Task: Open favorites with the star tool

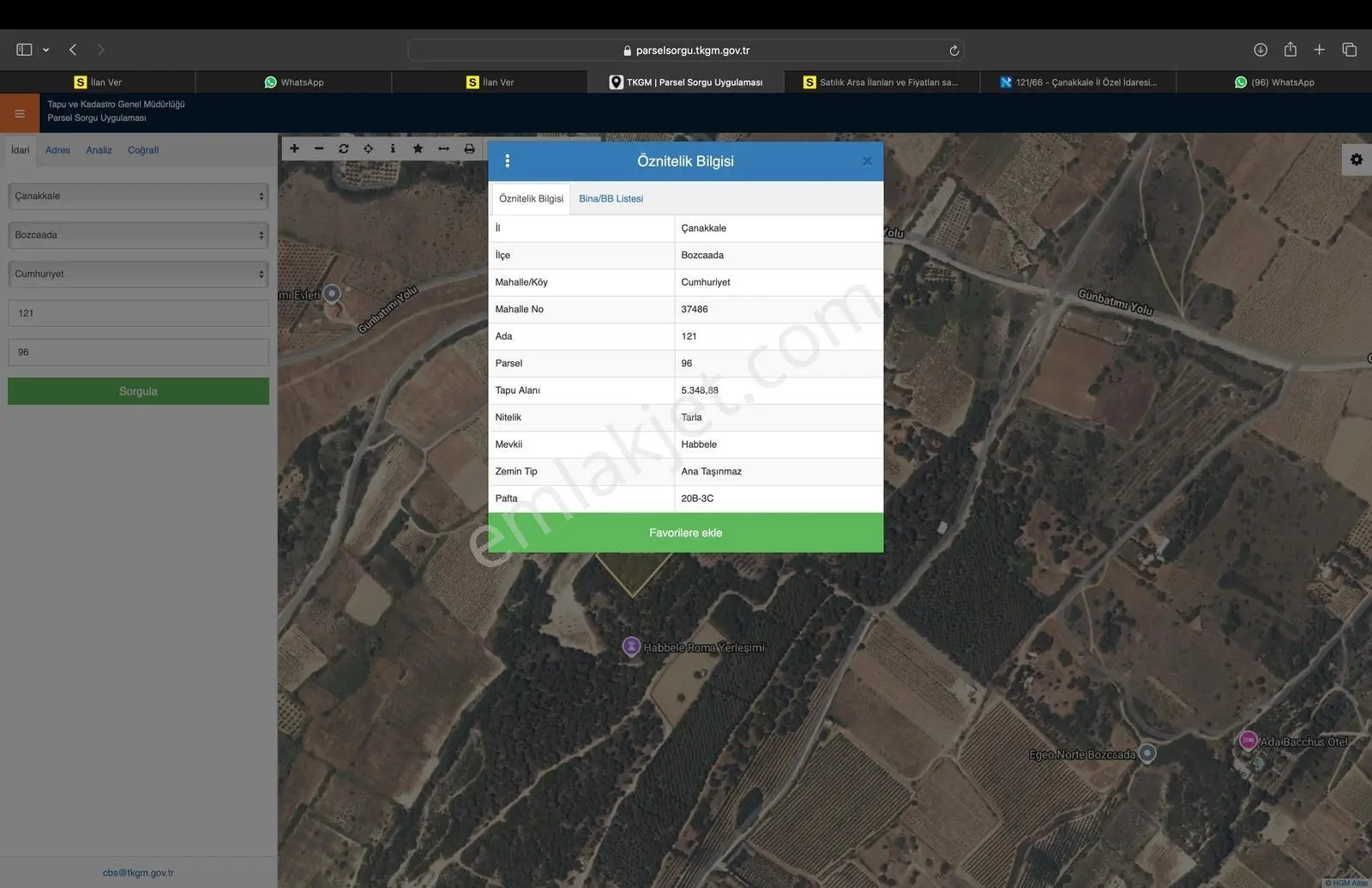Action: point(418,148)
